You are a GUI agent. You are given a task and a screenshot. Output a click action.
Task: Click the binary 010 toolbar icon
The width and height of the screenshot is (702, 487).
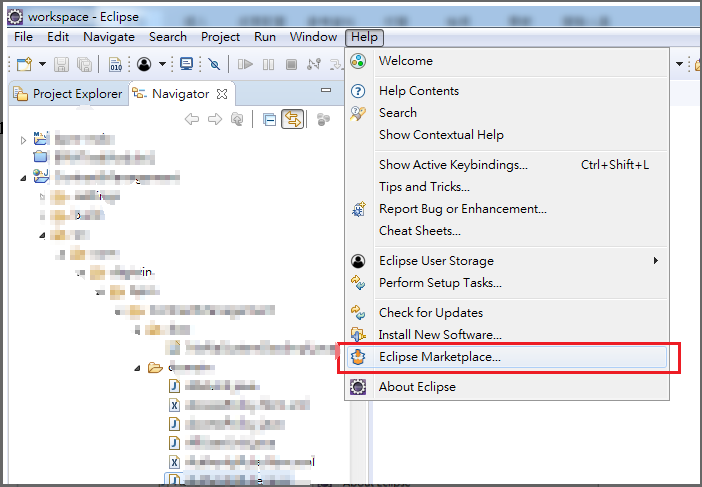(x=116, y=64)
